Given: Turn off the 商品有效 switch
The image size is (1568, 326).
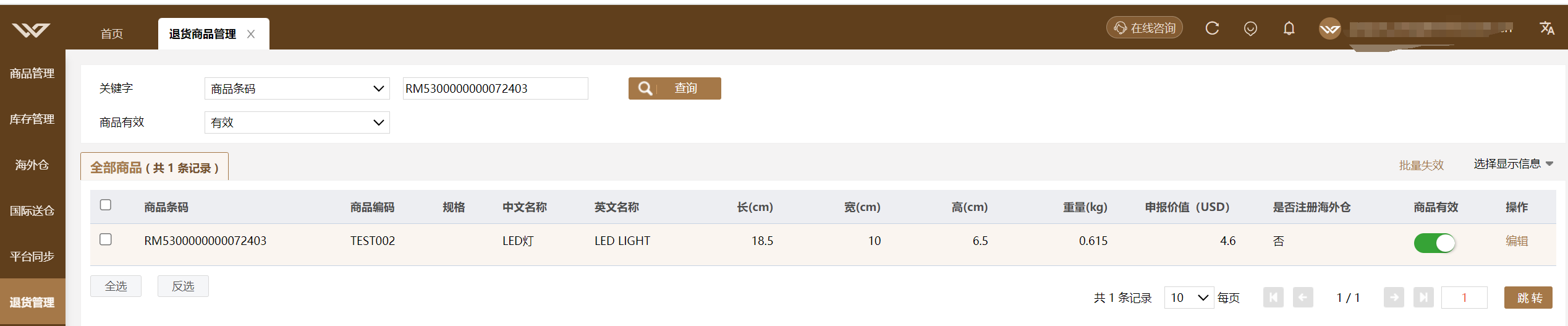Looking at the screenshot, I should 1435,243.
